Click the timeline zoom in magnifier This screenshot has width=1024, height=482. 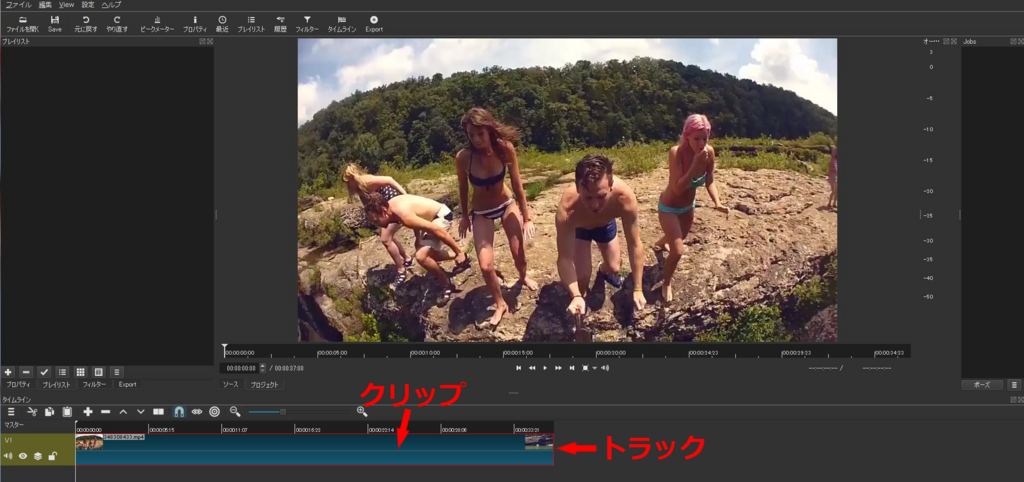362,411
